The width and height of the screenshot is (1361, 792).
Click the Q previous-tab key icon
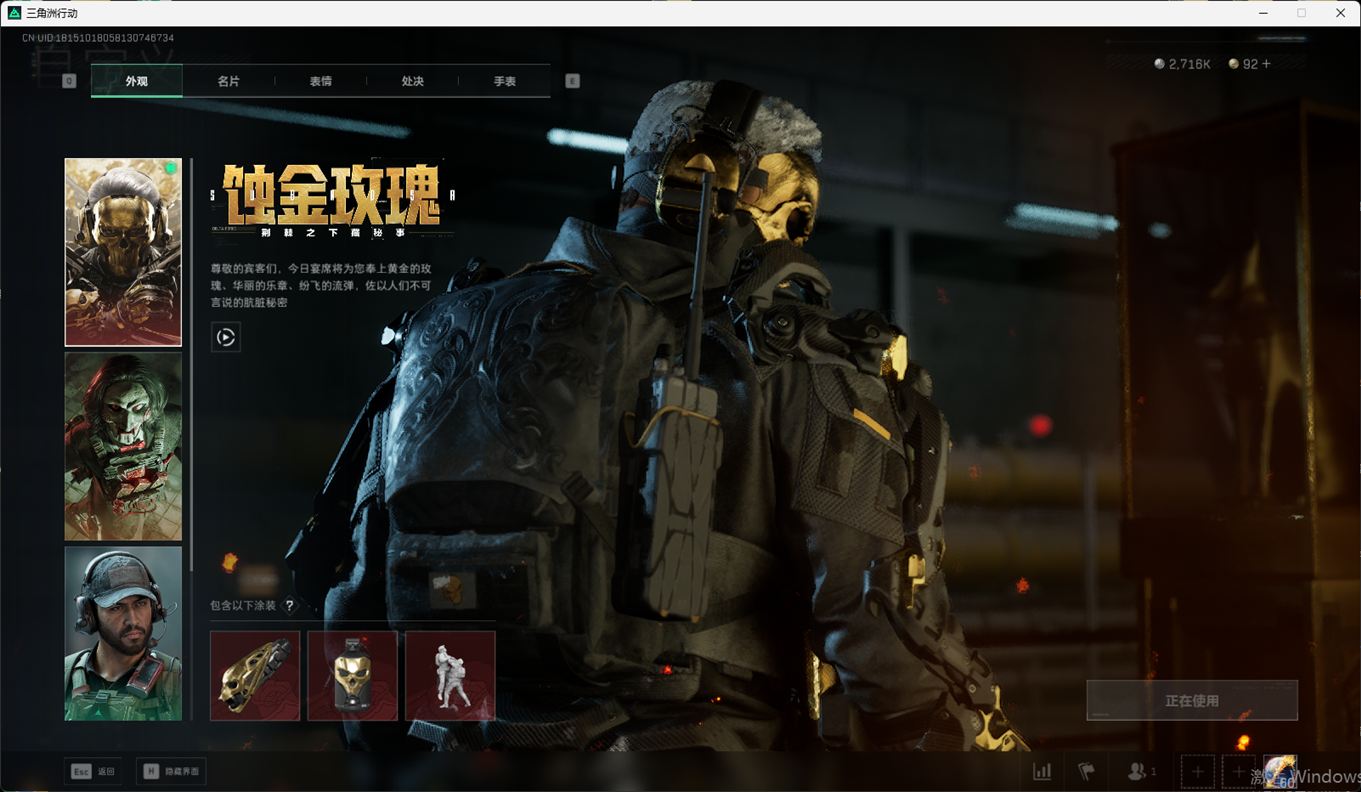point(69,81)
